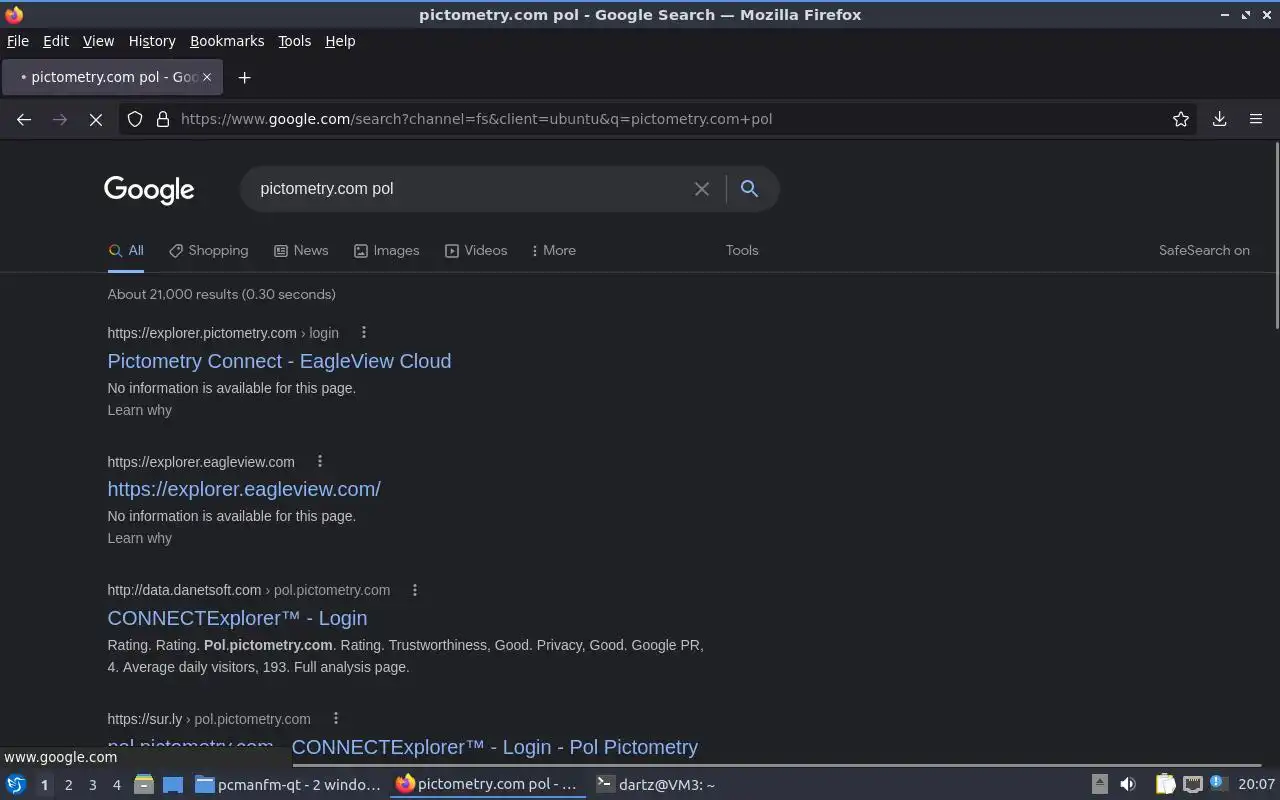Image resolution: width=1280 pixels, height=800 pixels.
Task: Open CONNECTExplorer Login - Pol Pictometry result
Action: (x=402, y=747)
